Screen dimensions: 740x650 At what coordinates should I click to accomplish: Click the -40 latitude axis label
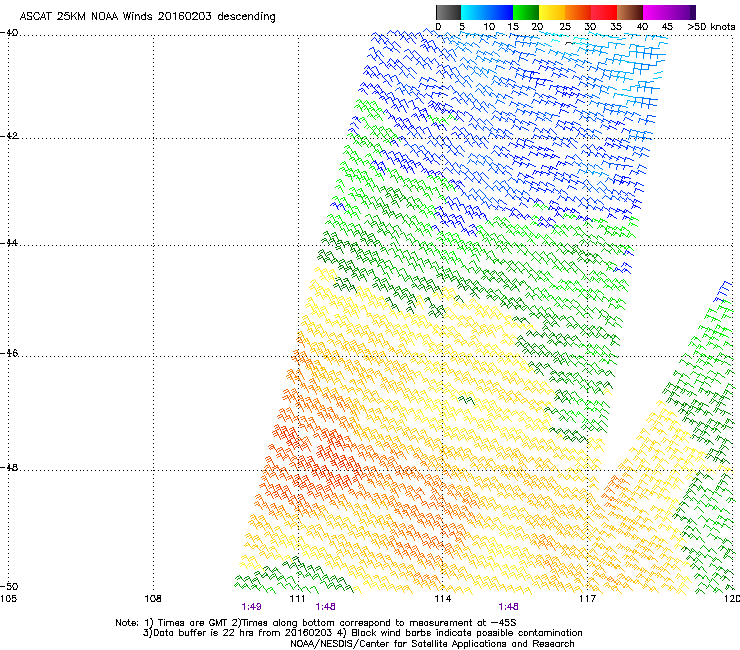tap(9, 33)
